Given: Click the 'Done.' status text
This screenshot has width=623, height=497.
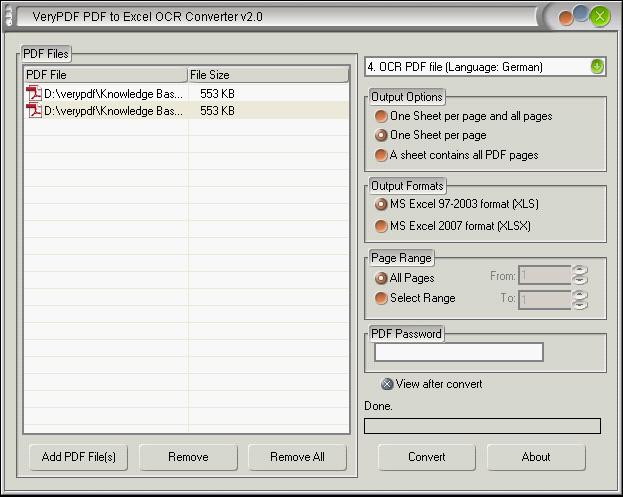Looking at the screenshot, I should (x=378, y=406).
